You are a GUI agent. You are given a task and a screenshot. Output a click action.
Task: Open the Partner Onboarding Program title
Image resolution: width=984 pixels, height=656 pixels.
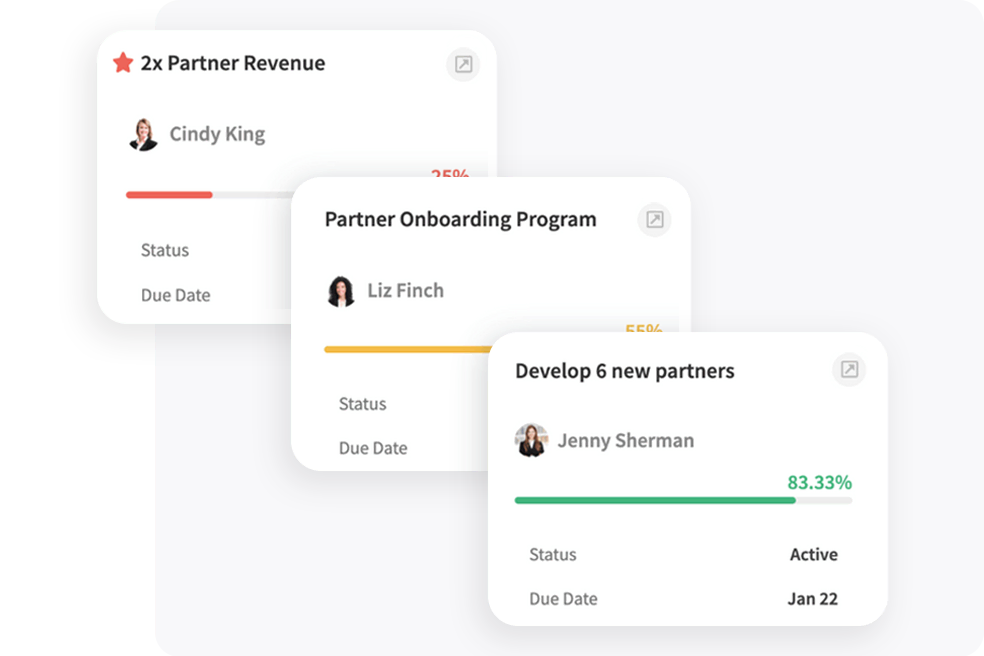click(x=460, y=220)
